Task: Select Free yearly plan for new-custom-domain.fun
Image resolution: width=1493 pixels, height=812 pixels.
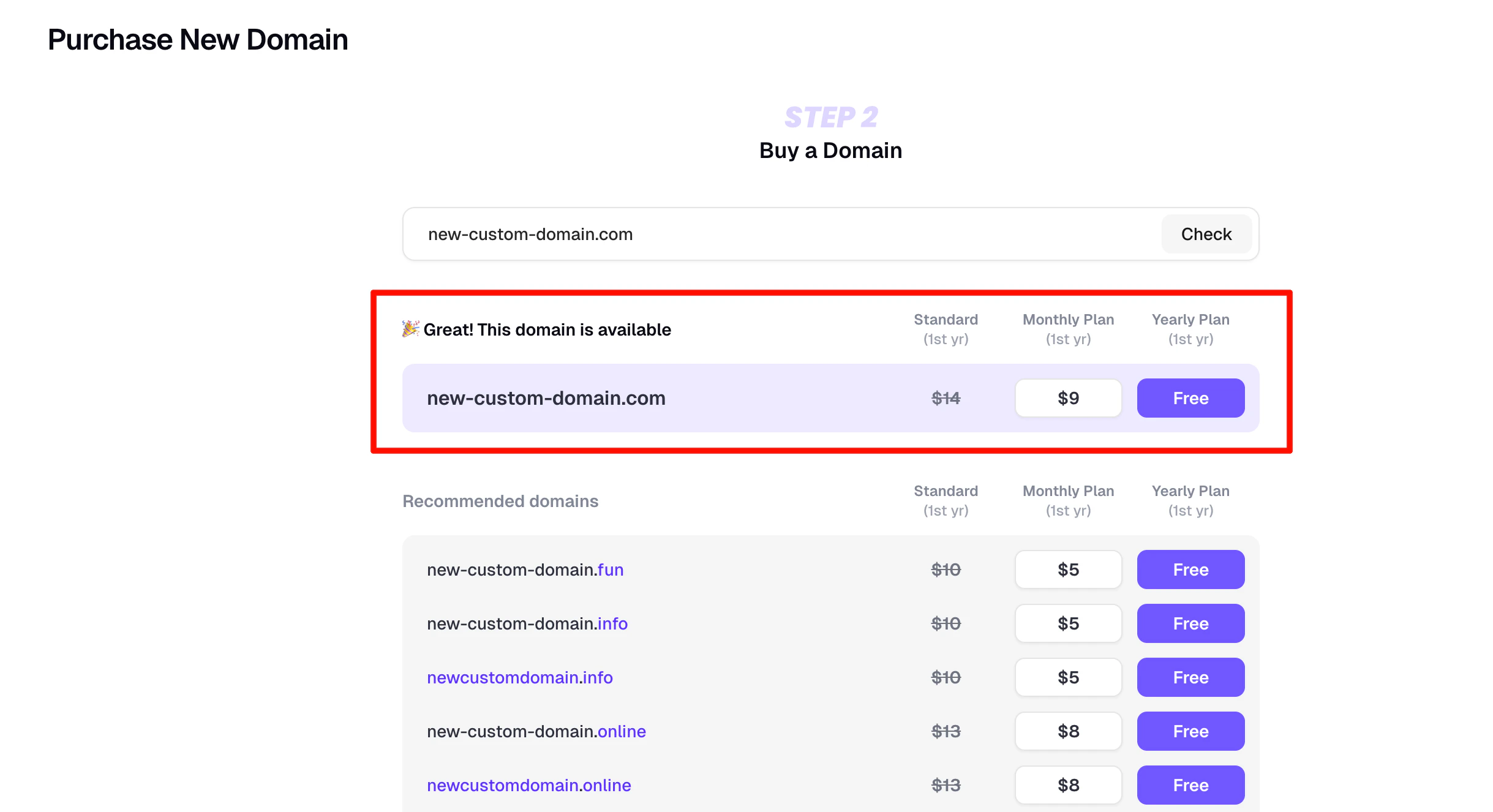Action: 1190,570
